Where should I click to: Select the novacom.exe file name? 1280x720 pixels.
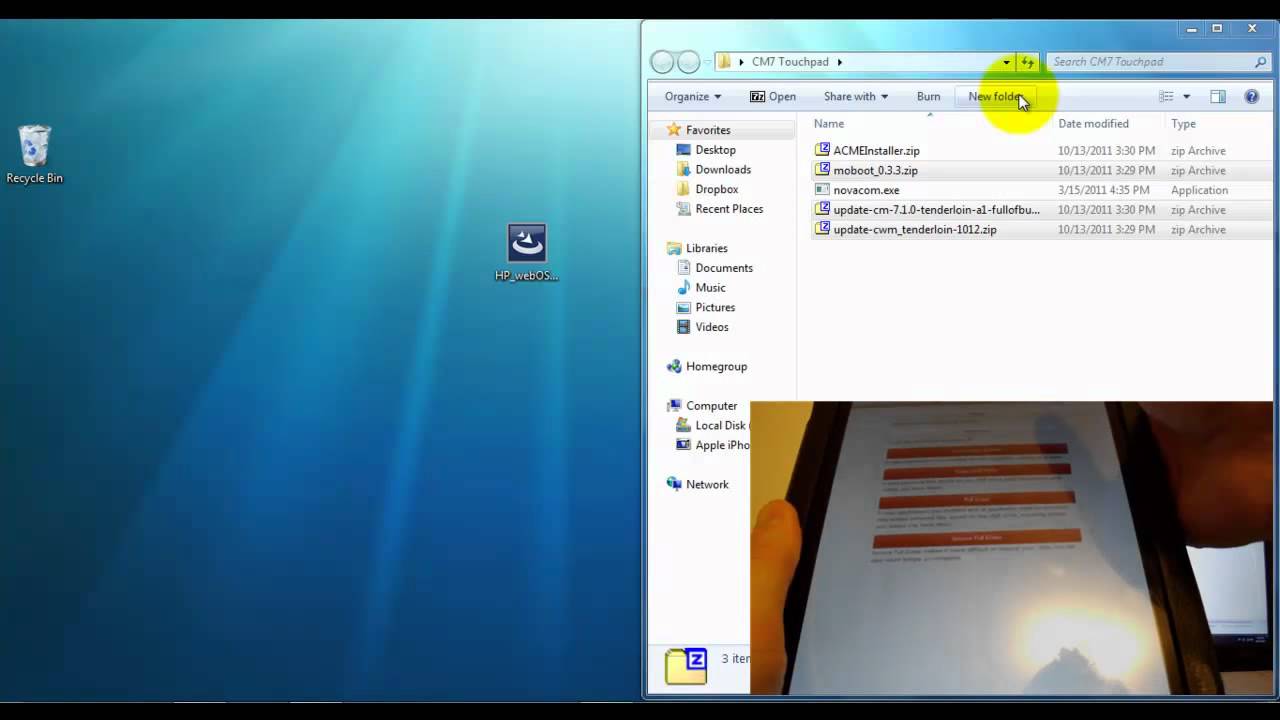pyautogui.click(x=866, y=190)
